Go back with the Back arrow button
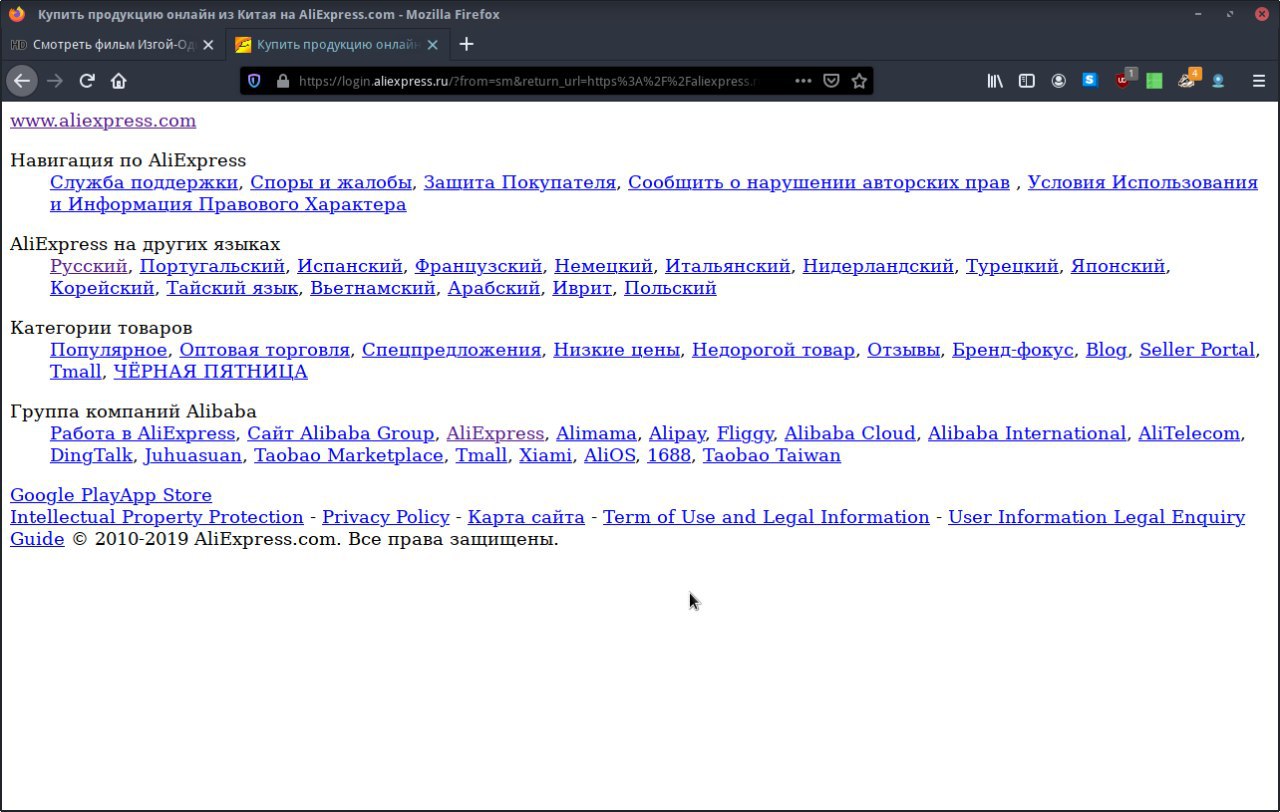1280x812 pixels. 22,81
